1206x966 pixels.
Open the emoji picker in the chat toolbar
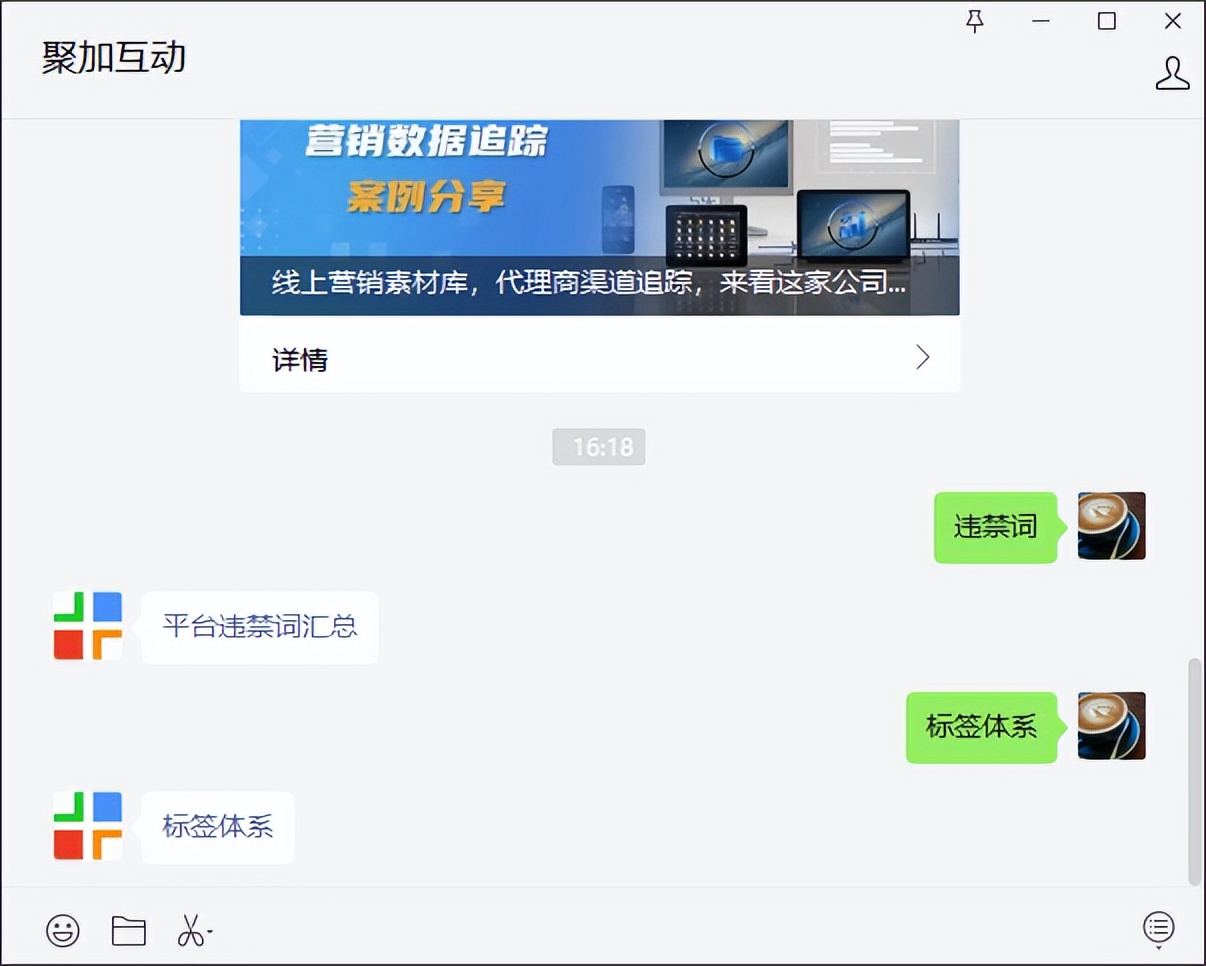click(63, 930)
